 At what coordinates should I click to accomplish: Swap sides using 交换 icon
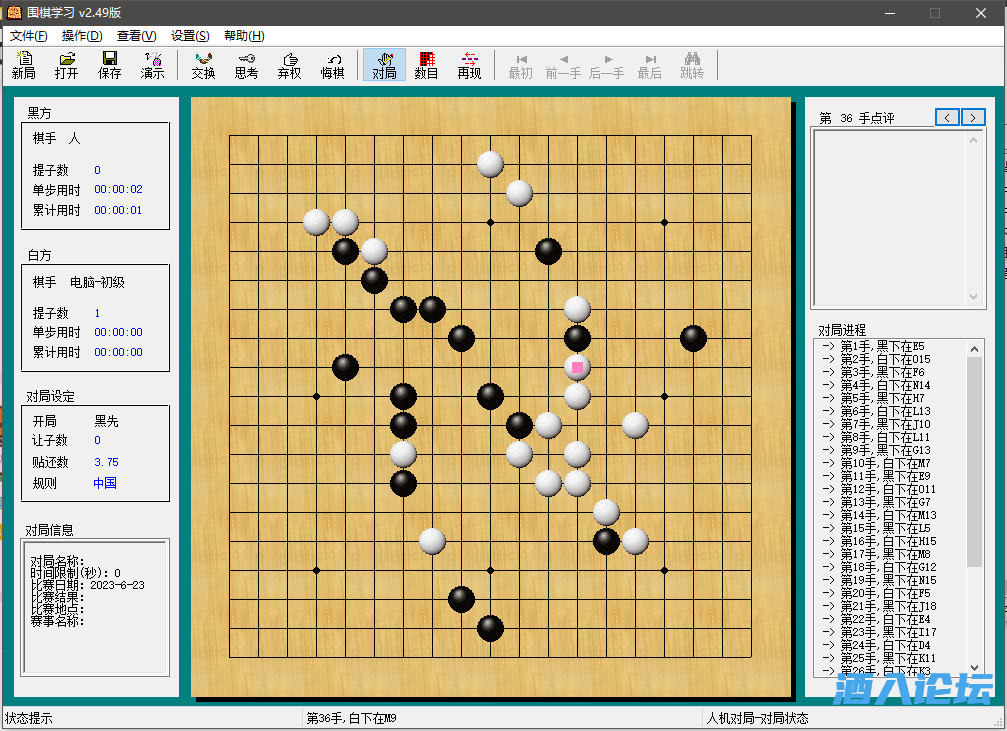pyautogui.click(x=203, y=65)
